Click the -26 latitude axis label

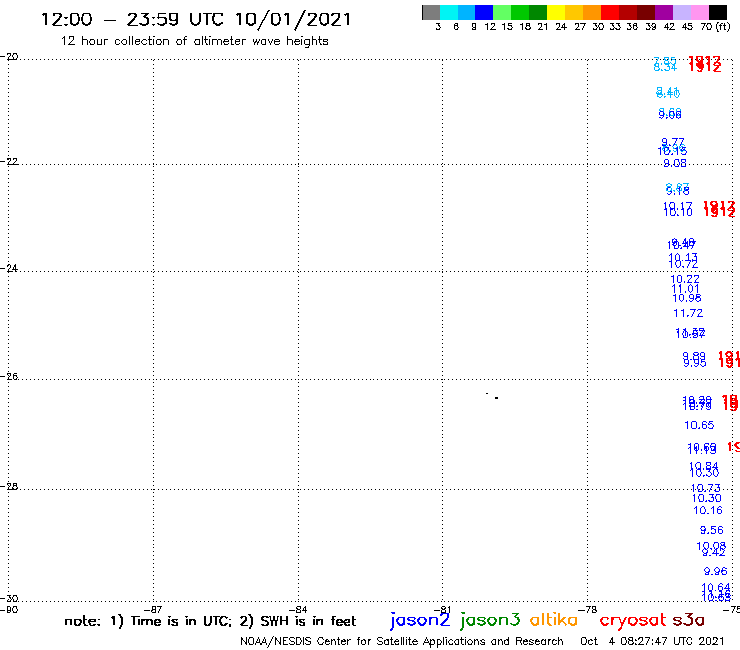[x=9, y=377]
